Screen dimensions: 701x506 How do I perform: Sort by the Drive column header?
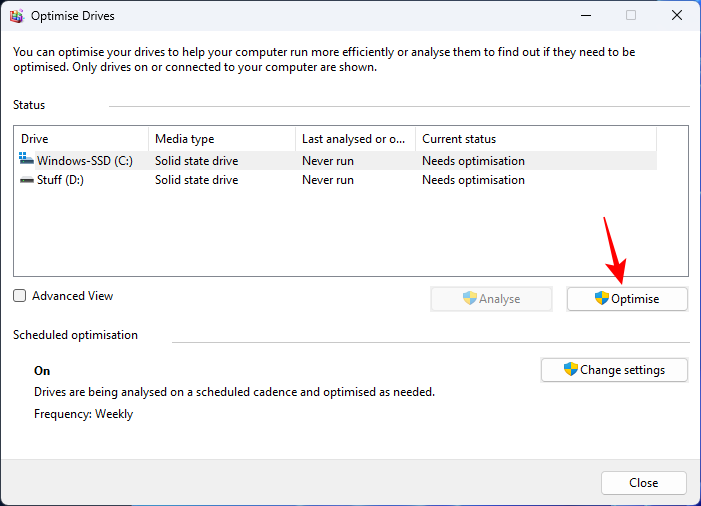tap(80, 139)
